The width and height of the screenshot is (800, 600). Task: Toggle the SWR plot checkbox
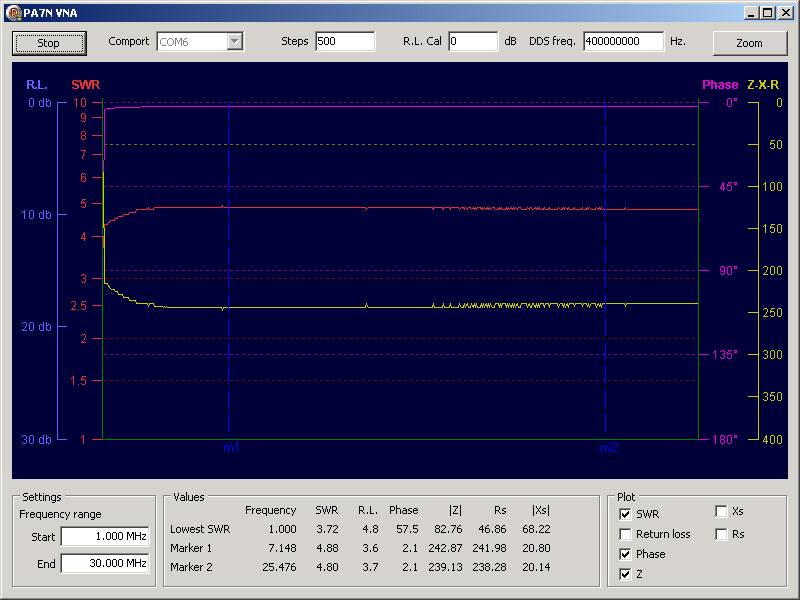coord(626,514)
